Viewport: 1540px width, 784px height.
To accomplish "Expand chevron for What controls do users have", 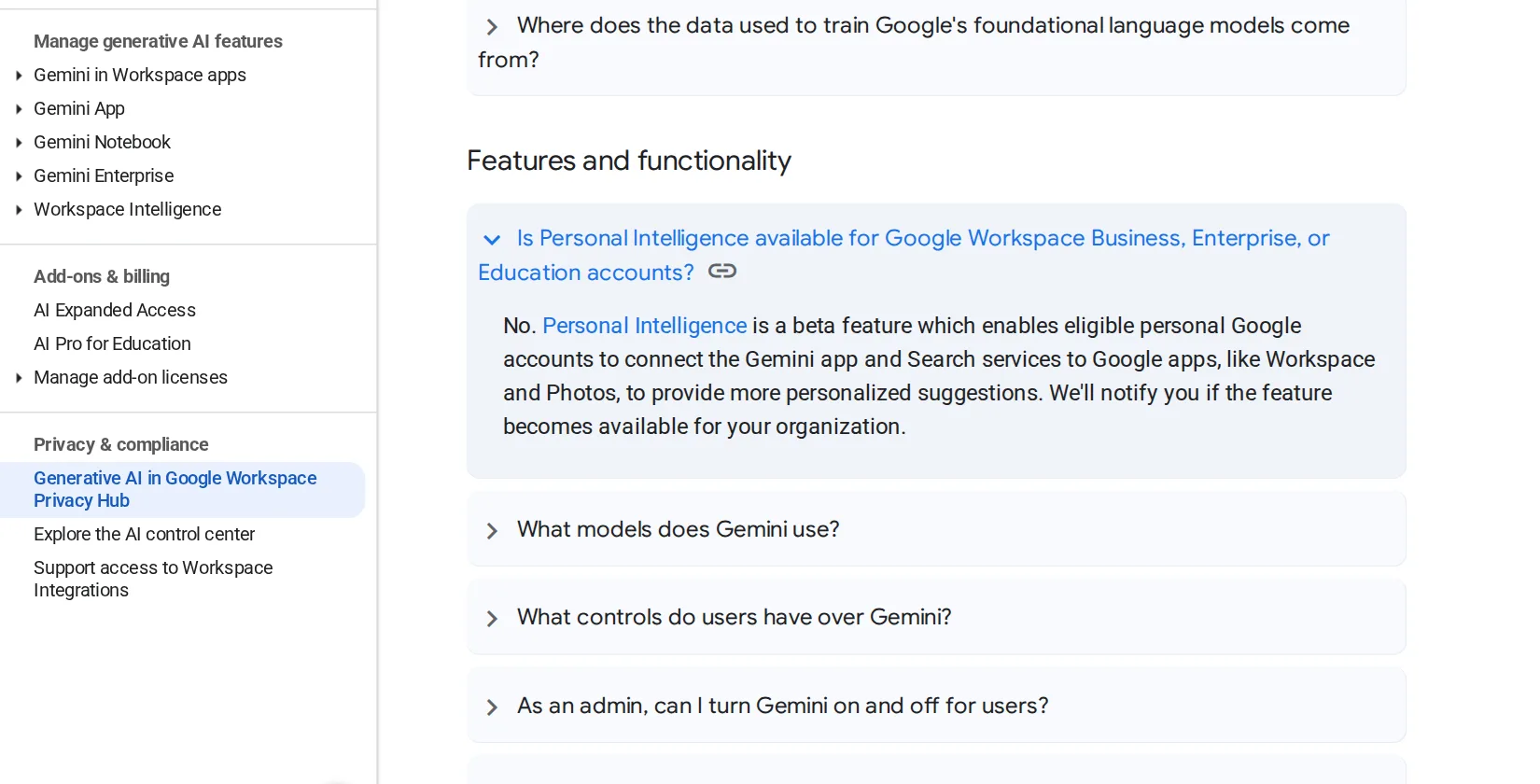I will 492,619.
